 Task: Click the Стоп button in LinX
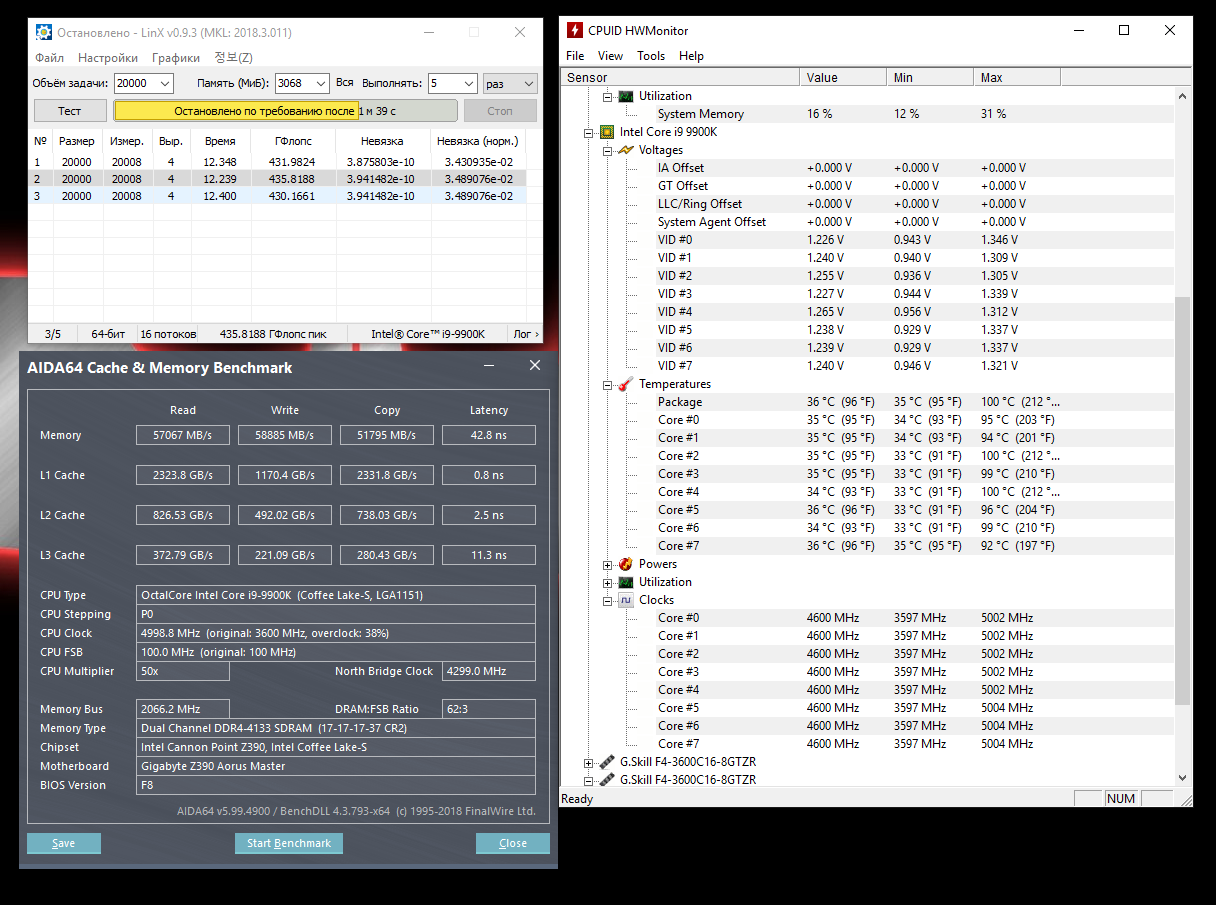click(x=500, y=111)
